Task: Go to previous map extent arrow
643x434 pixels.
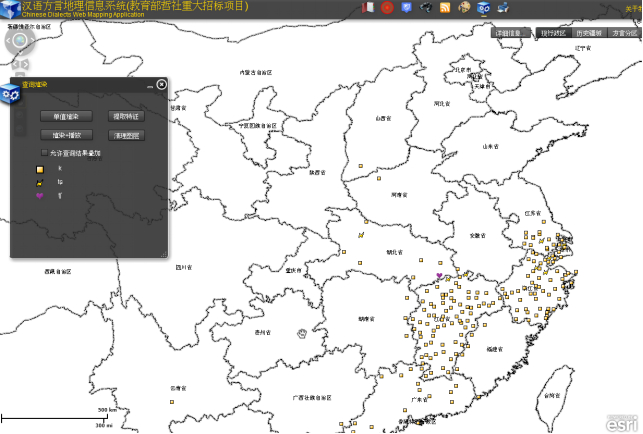Action: (15, 64)
